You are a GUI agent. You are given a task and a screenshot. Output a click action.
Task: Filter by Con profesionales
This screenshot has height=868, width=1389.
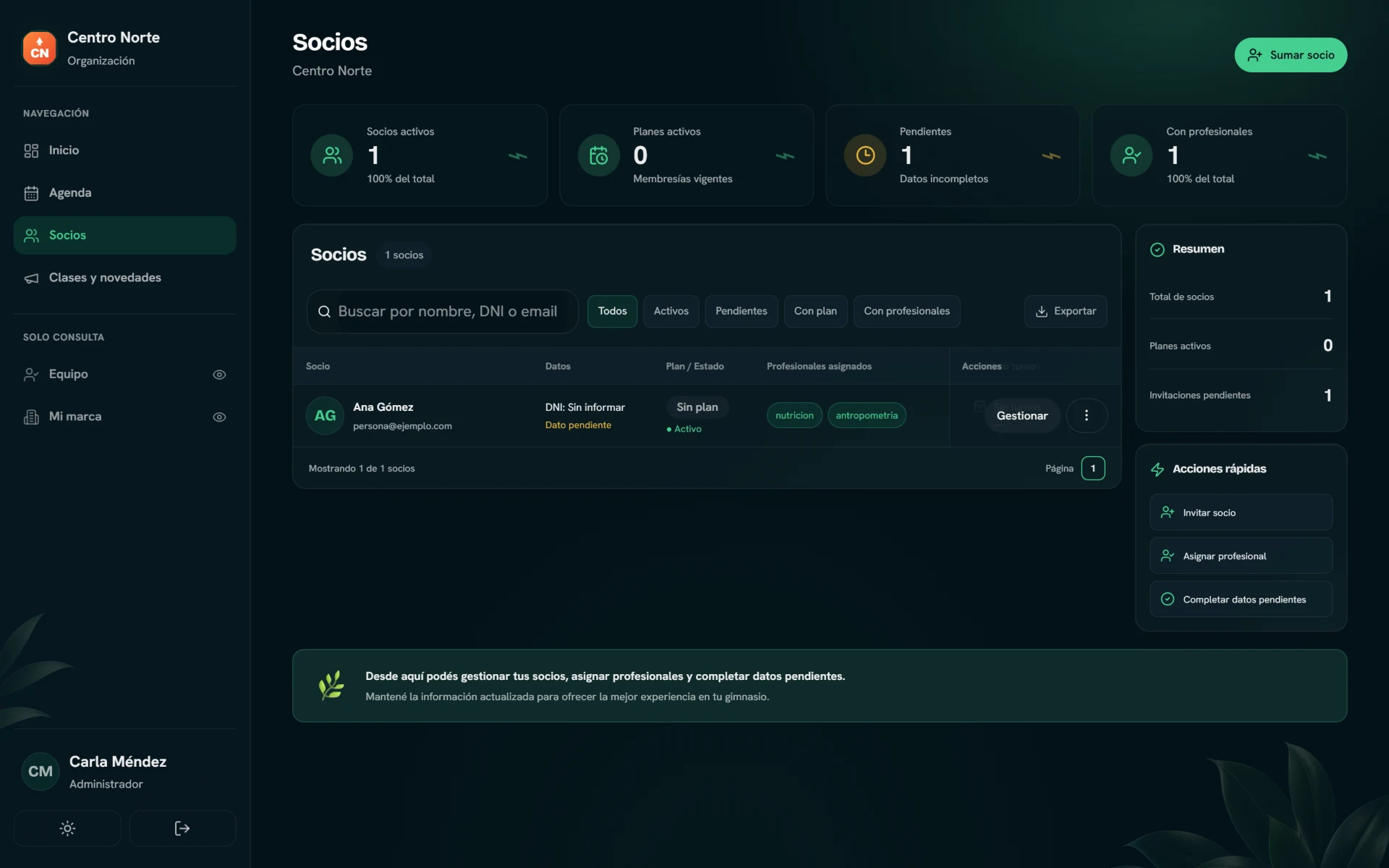click(x=906, y=311)
